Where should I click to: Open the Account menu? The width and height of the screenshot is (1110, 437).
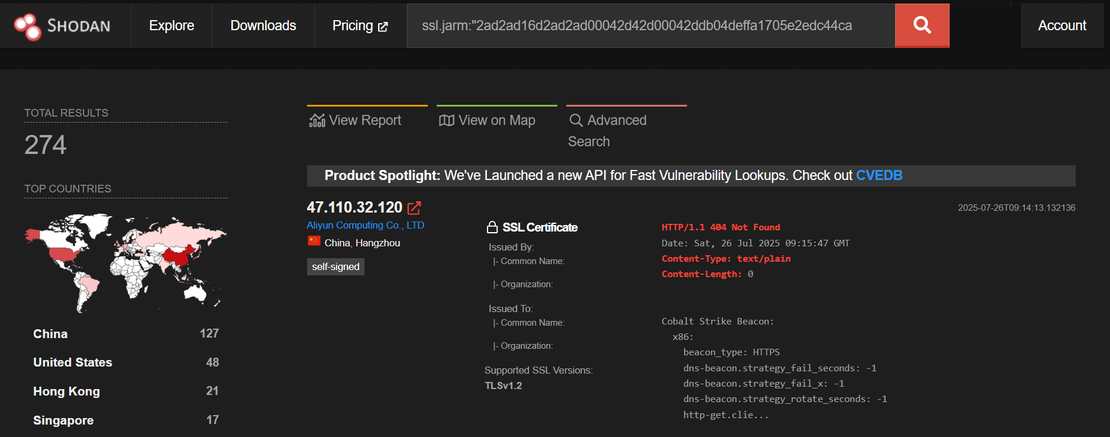pos(1062,25)
